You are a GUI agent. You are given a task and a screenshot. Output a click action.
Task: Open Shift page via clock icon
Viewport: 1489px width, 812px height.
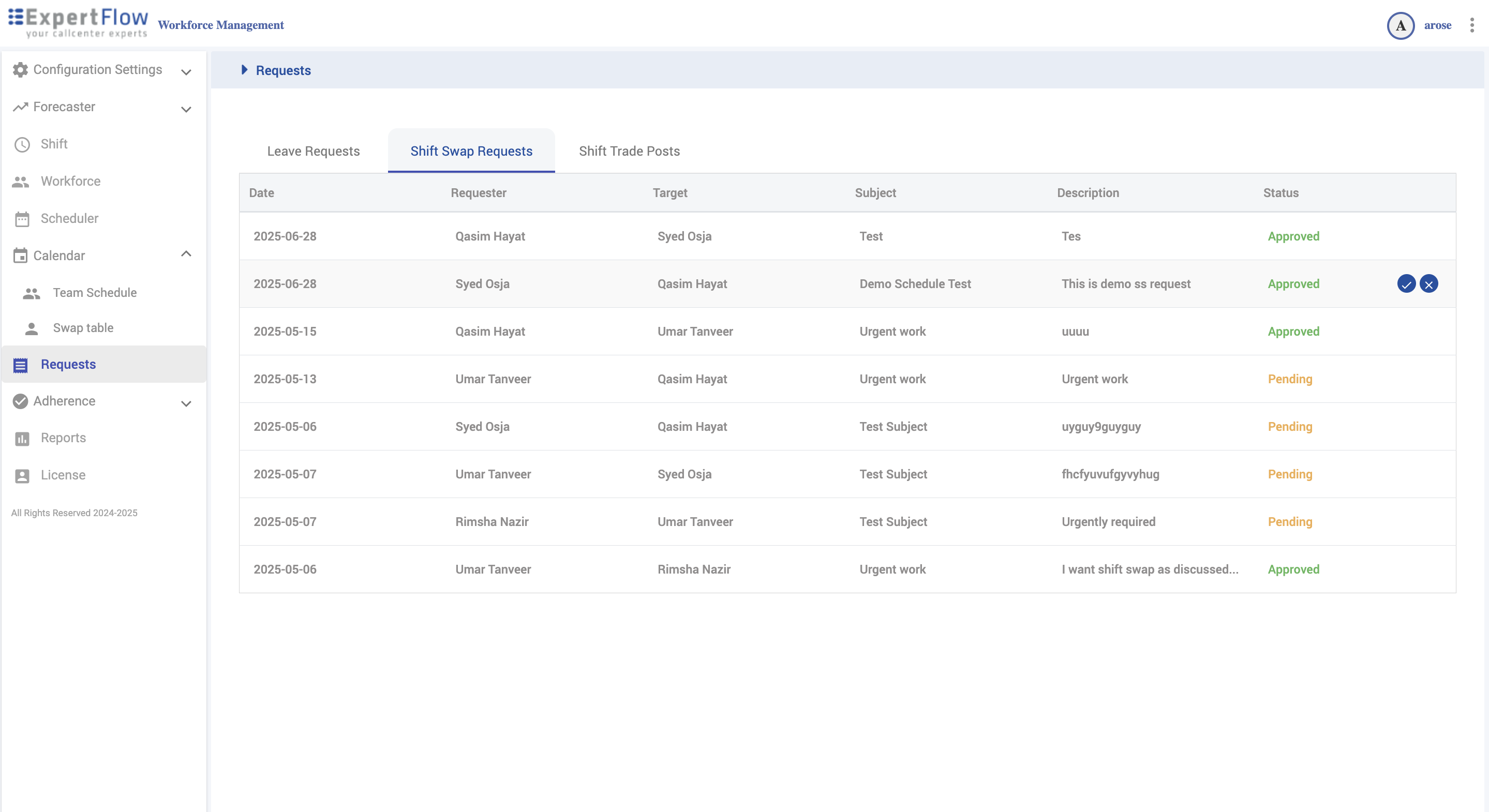click(x=22, y=144)
